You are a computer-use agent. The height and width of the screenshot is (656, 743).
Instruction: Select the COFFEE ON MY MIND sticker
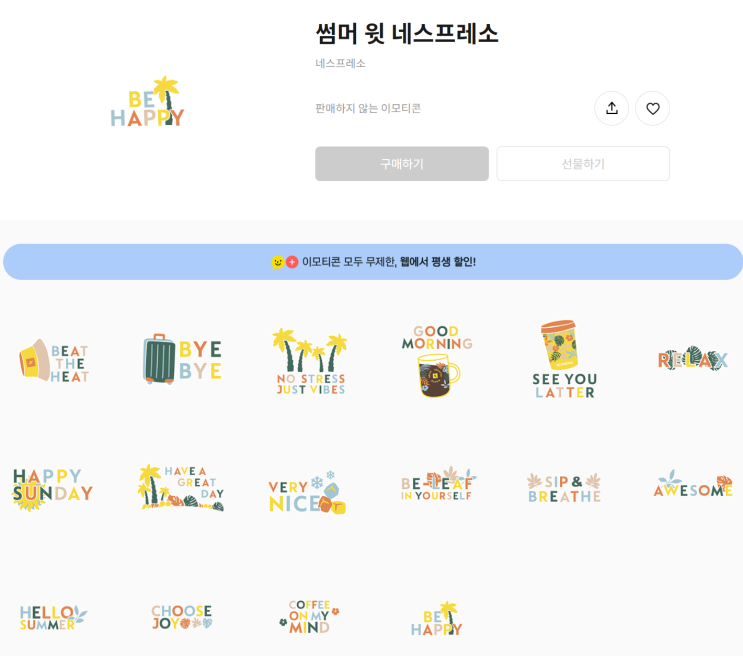point(309,617)
